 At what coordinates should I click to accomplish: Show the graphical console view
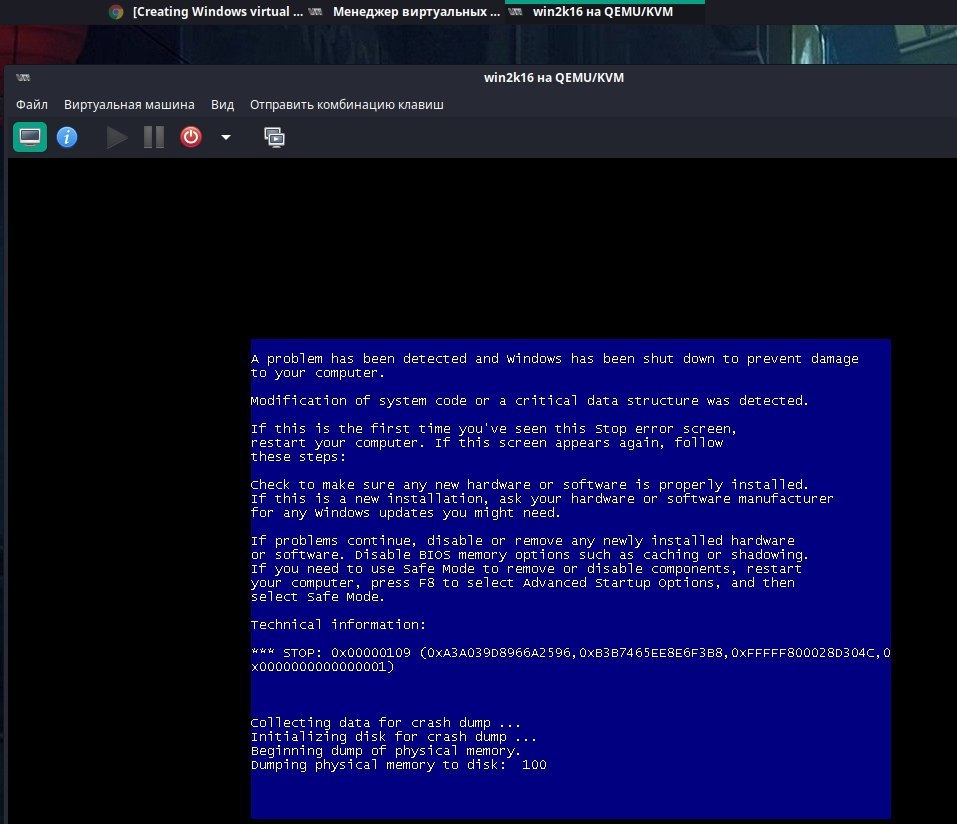[x=30, y=137]
